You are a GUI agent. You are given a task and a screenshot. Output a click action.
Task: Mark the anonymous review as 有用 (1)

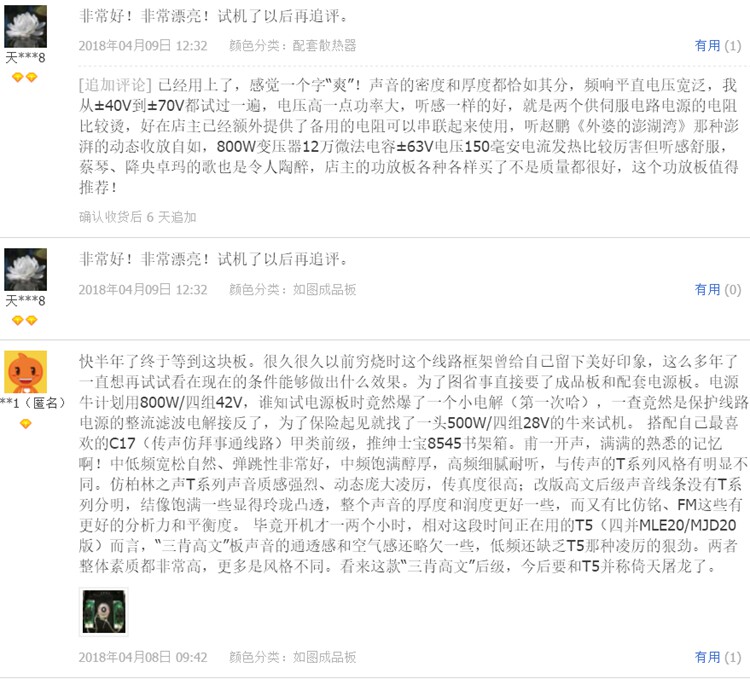tap(717, 657)
